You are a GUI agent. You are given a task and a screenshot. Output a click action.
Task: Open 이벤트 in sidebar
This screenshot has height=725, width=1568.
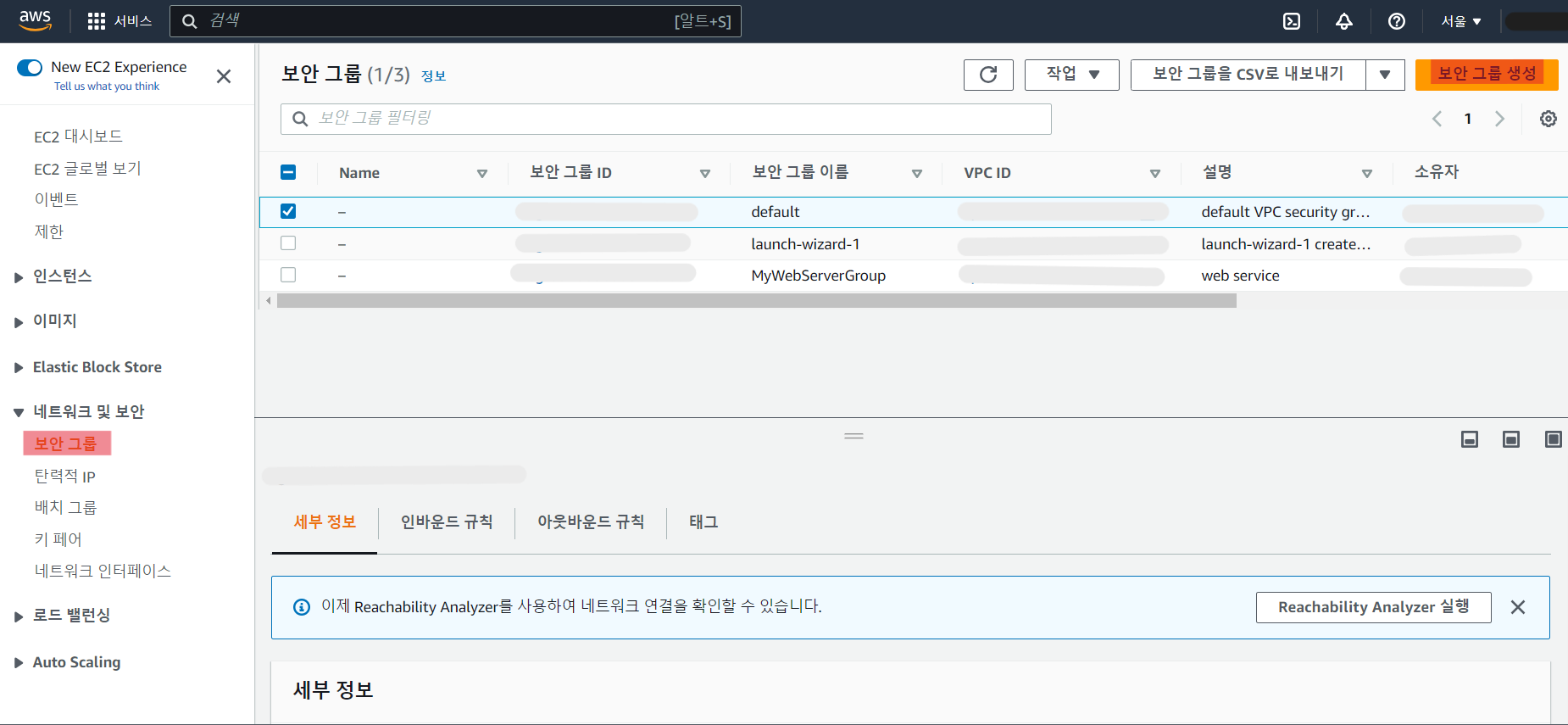pyautogui.click(x=56, y=199)
